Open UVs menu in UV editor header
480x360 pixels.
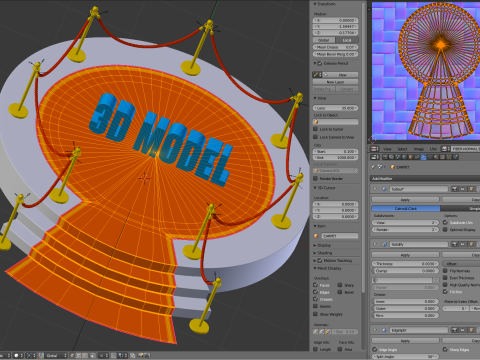[x=433, y=149]
